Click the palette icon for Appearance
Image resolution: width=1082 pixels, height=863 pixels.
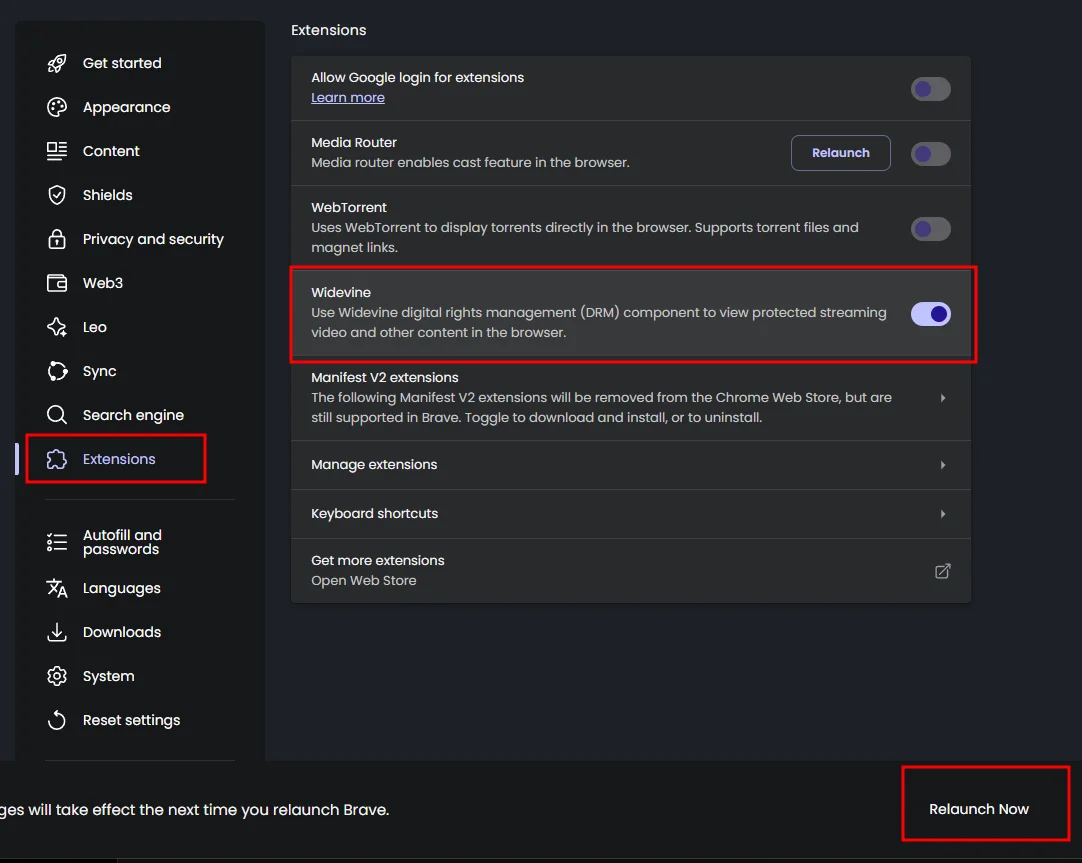(x=57, y=107)
